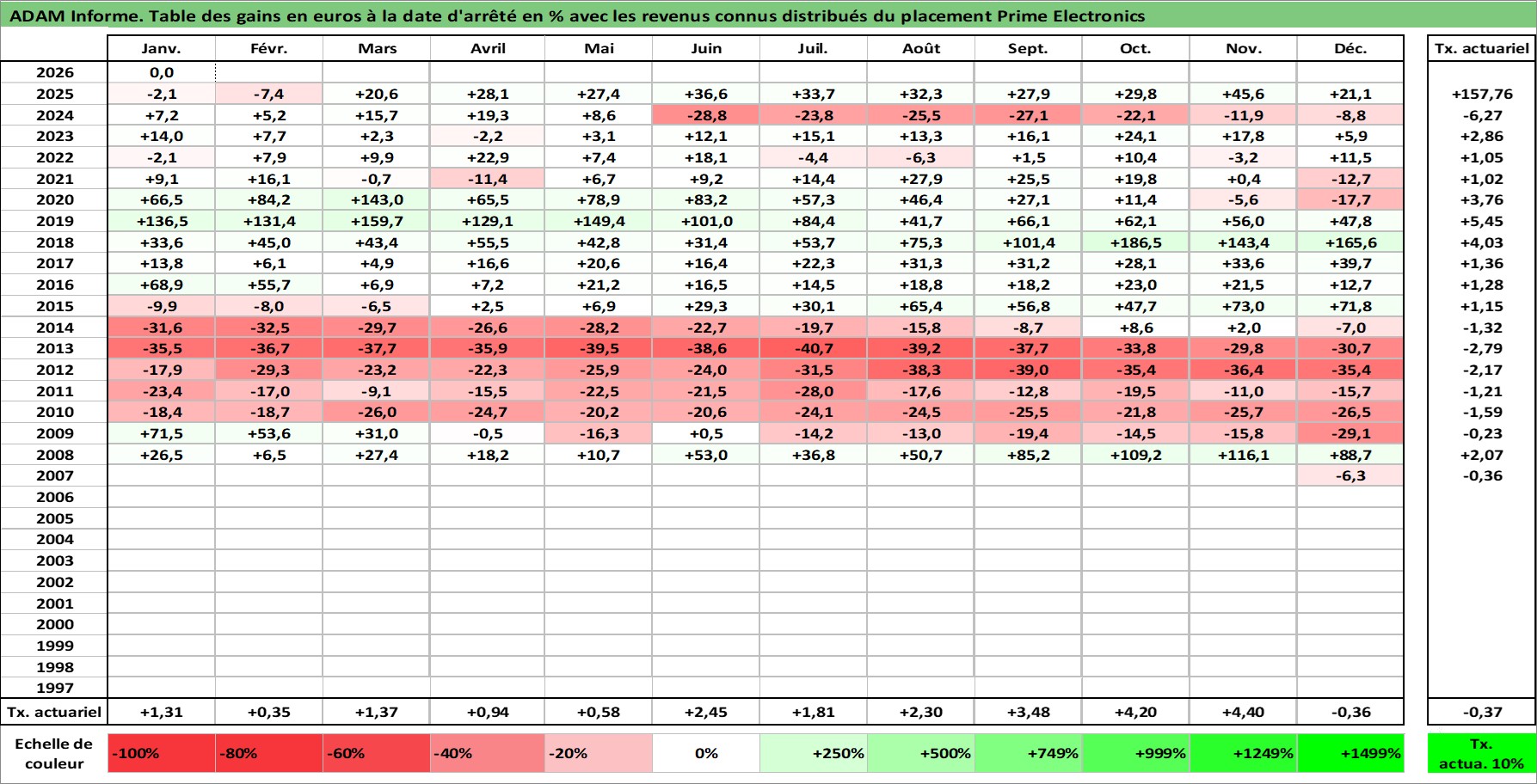Click the 2010 December cell -26,5
1537x784 pixels.
(1350, 412)
